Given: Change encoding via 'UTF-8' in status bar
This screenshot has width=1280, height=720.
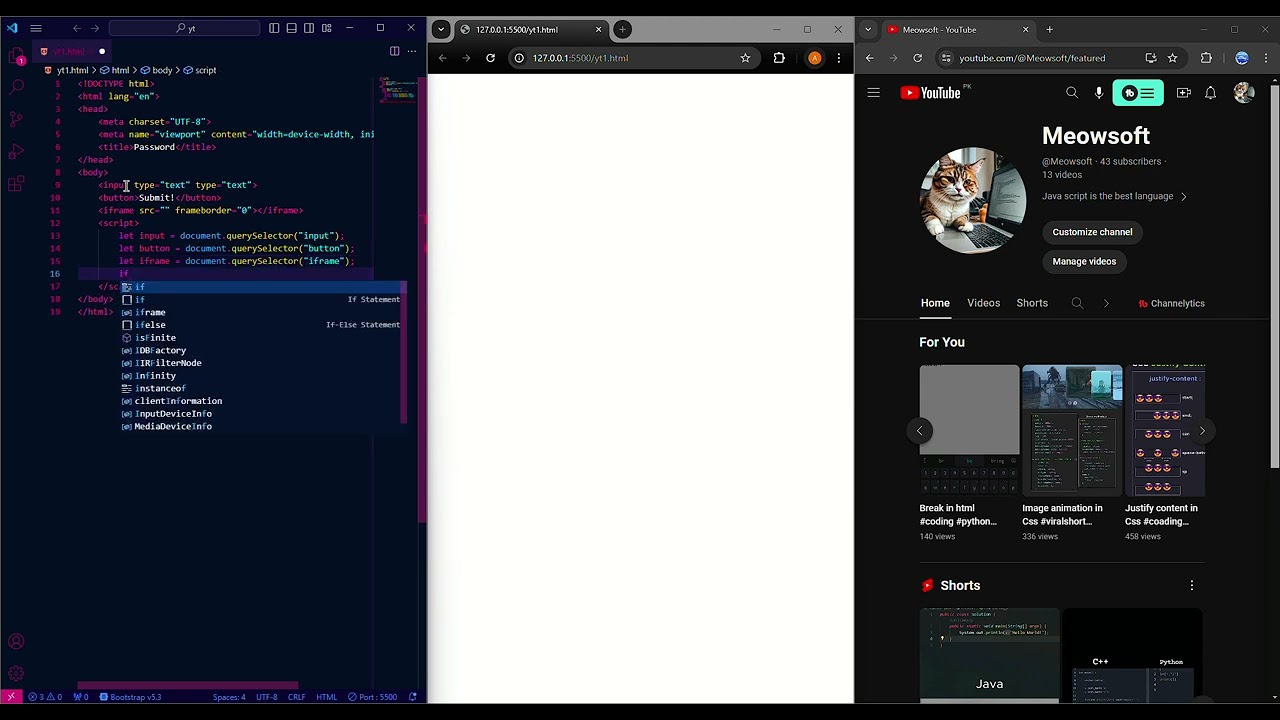Looking at the screenshot, I should coord(266,697).
